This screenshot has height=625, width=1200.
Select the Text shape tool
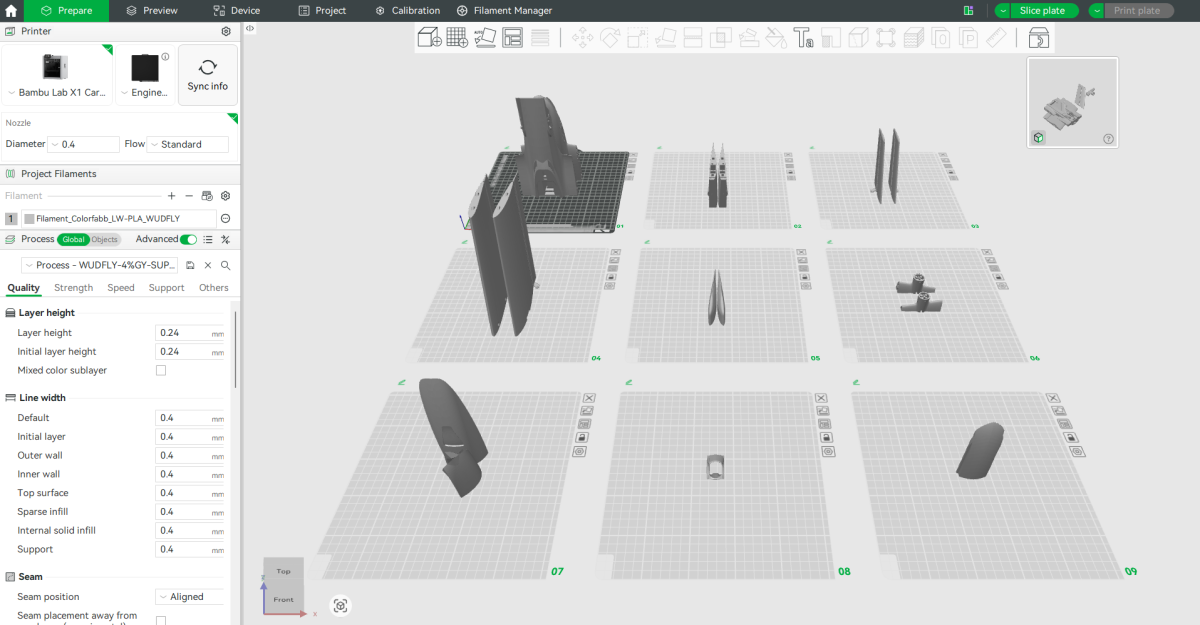(803, 38)
